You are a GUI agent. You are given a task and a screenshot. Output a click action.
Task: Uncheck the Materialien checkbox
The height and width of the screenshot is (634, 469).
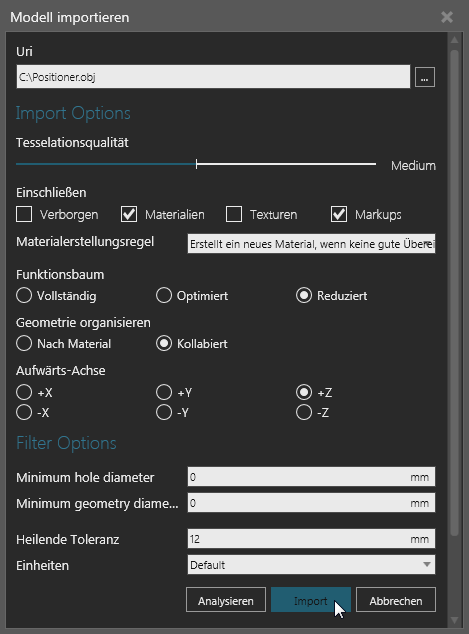point(129,214)
